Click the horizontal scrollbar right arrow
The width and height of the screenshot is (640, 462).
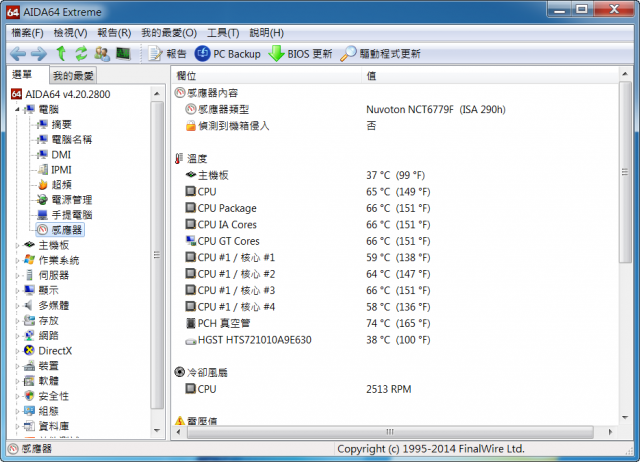610,432
